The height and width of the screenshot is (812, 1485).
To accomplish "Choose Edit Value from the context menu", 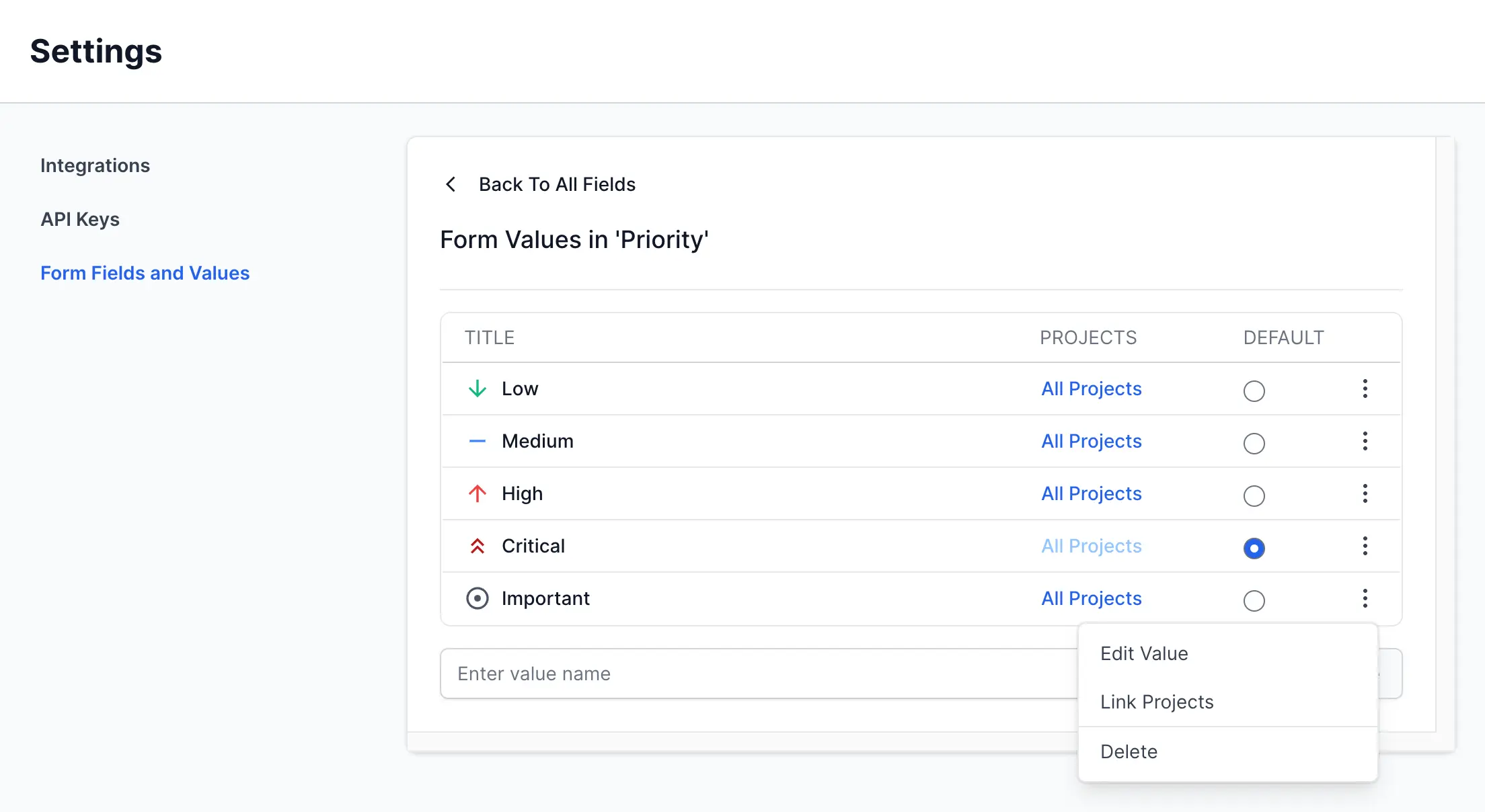I will click(1144, 653).
